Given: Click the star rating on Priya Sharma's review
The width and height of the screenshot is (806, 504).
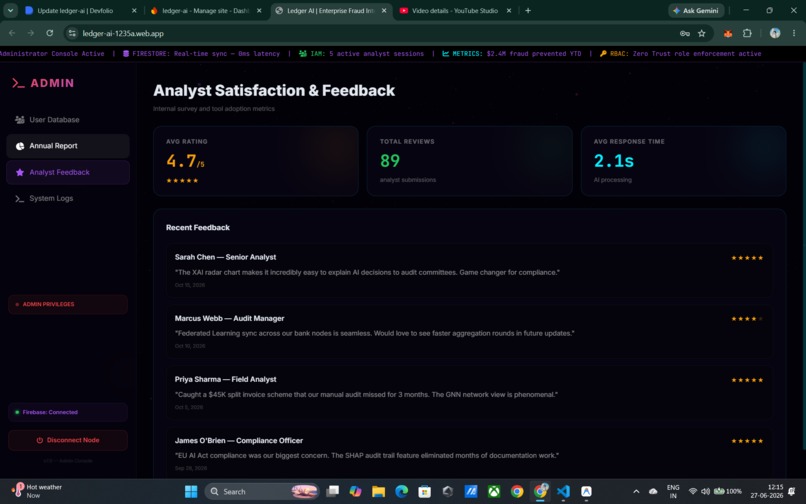Looking at the screenshot, I should [747, 380].
